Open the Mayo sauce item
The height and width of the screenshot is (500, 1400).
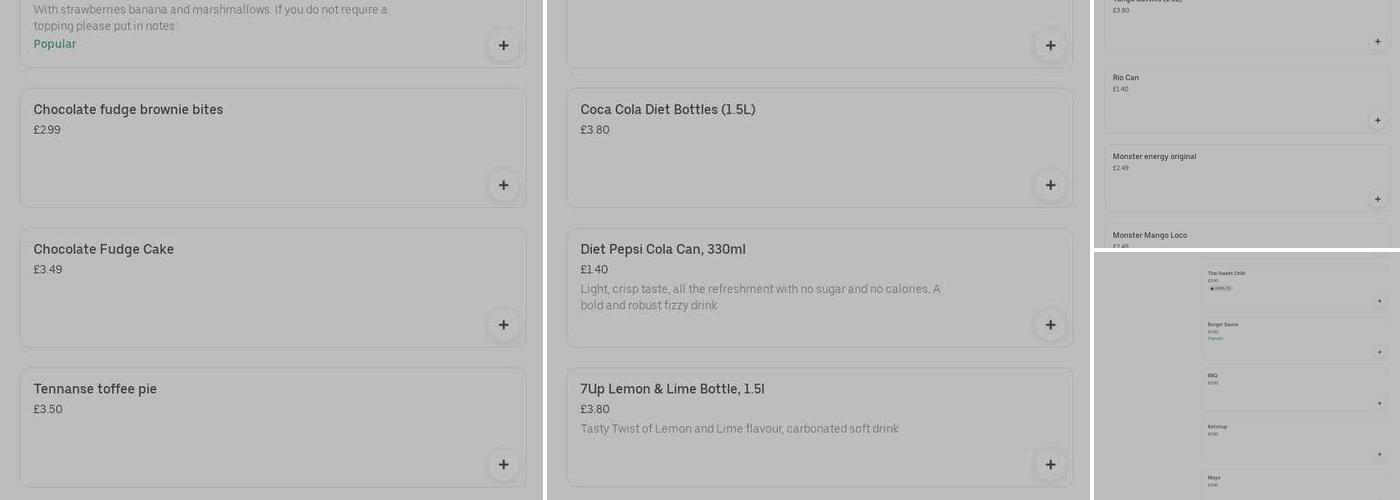click(1212, 478)
